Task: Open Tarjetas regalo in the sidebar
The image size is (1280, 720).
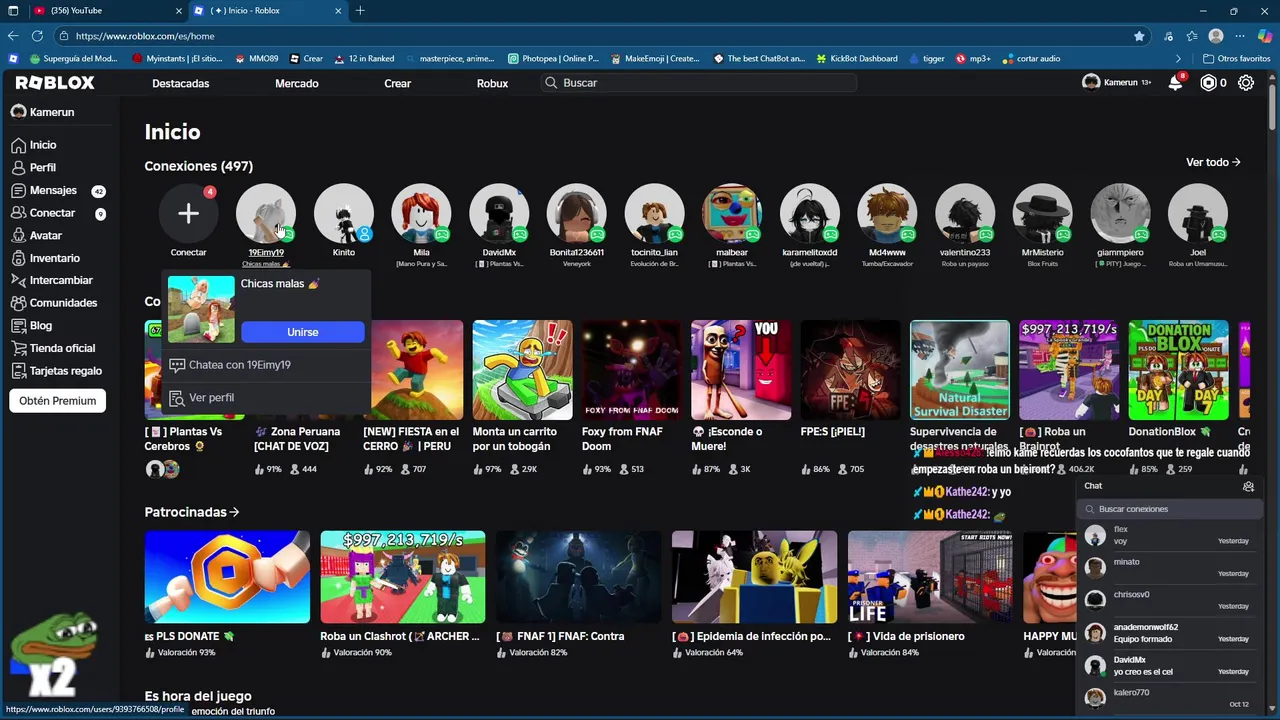Action: tap(65, 371)
